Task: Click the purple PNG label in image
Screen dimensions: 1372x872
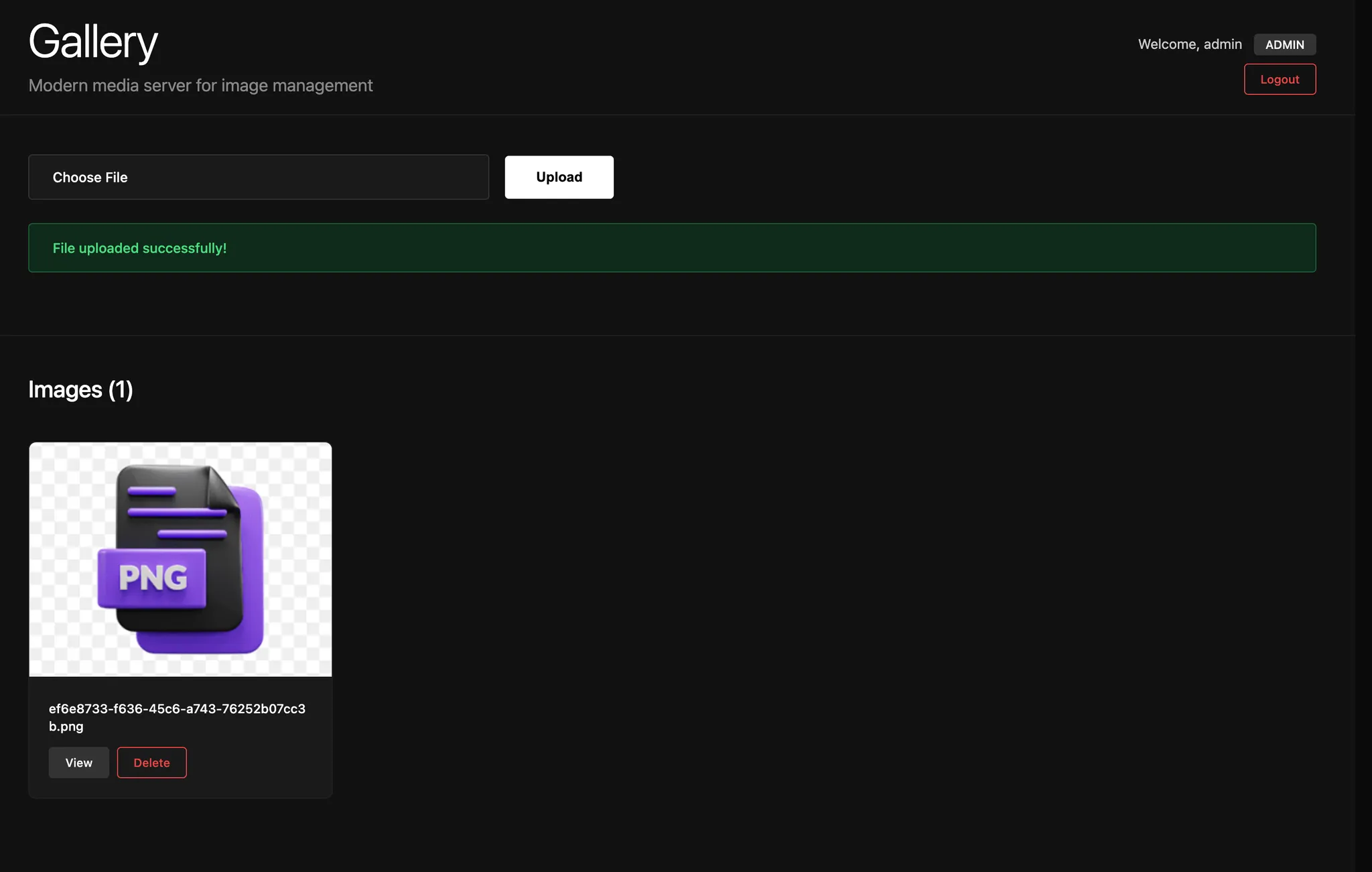Action: (152, 578)
